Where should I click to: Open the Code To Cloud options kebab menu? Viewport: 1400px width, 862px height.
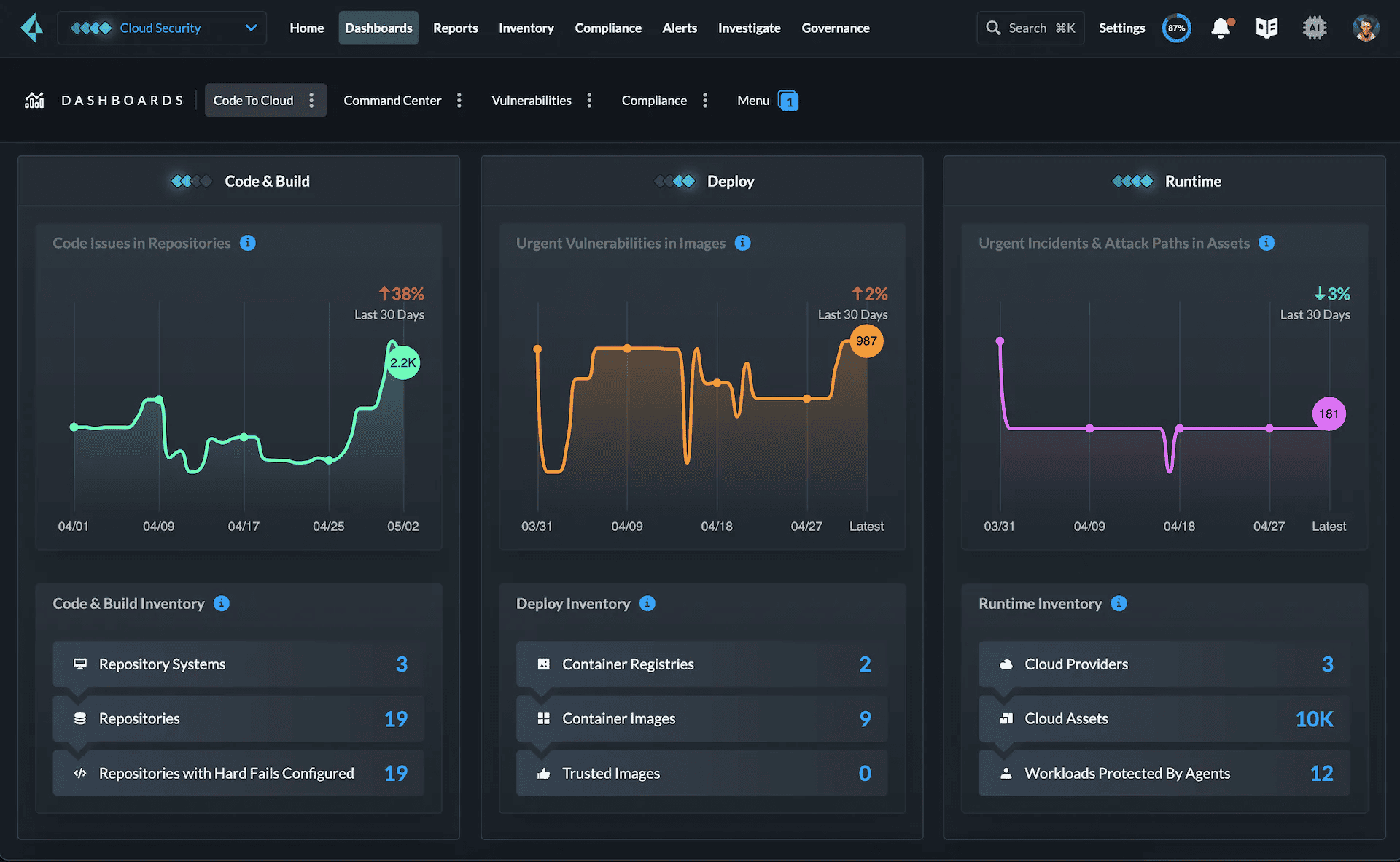coord(312,101)
